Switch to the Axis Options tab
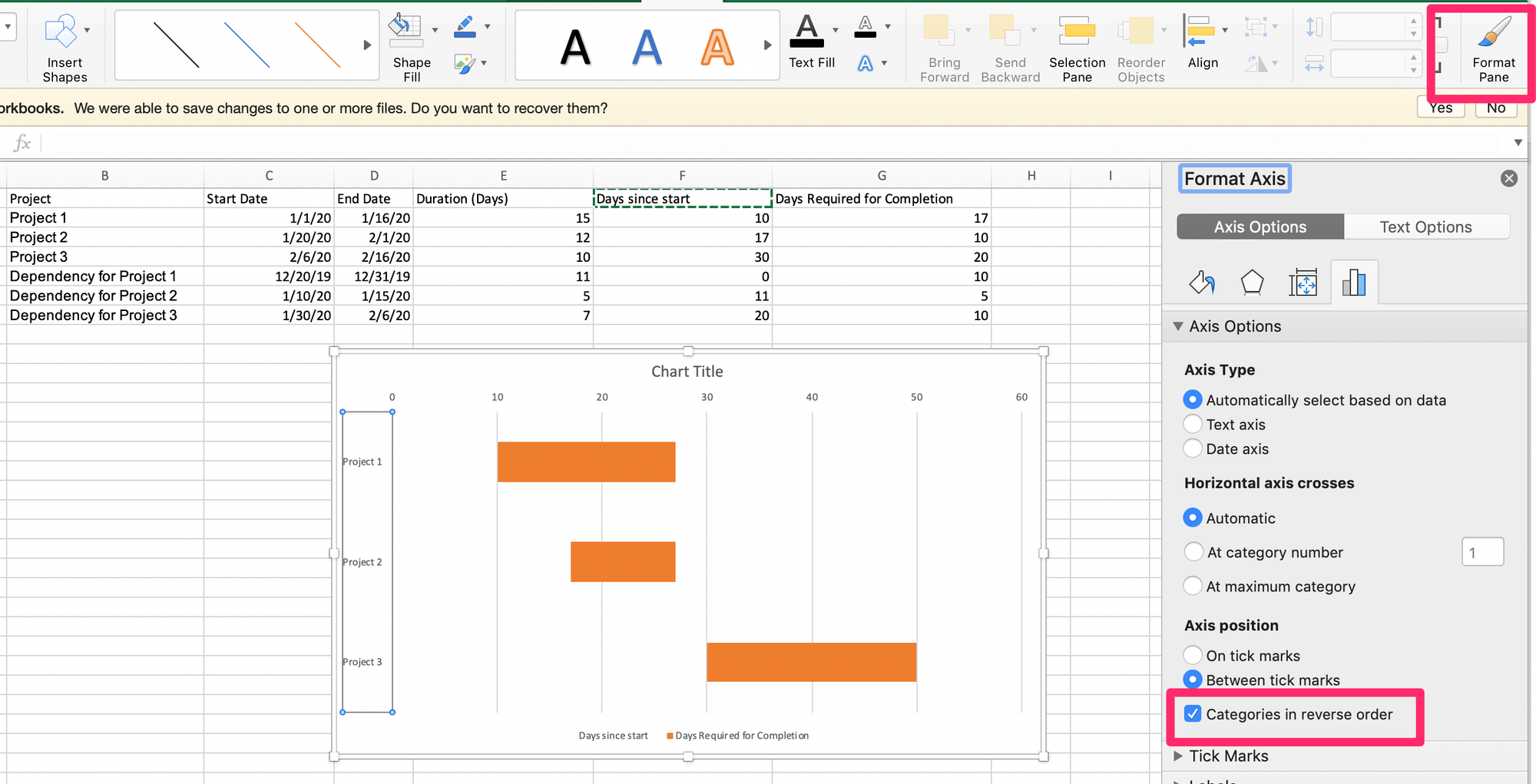Image resolution: width=1536 pixels, height=784 pixels. tap(1260, 227)
